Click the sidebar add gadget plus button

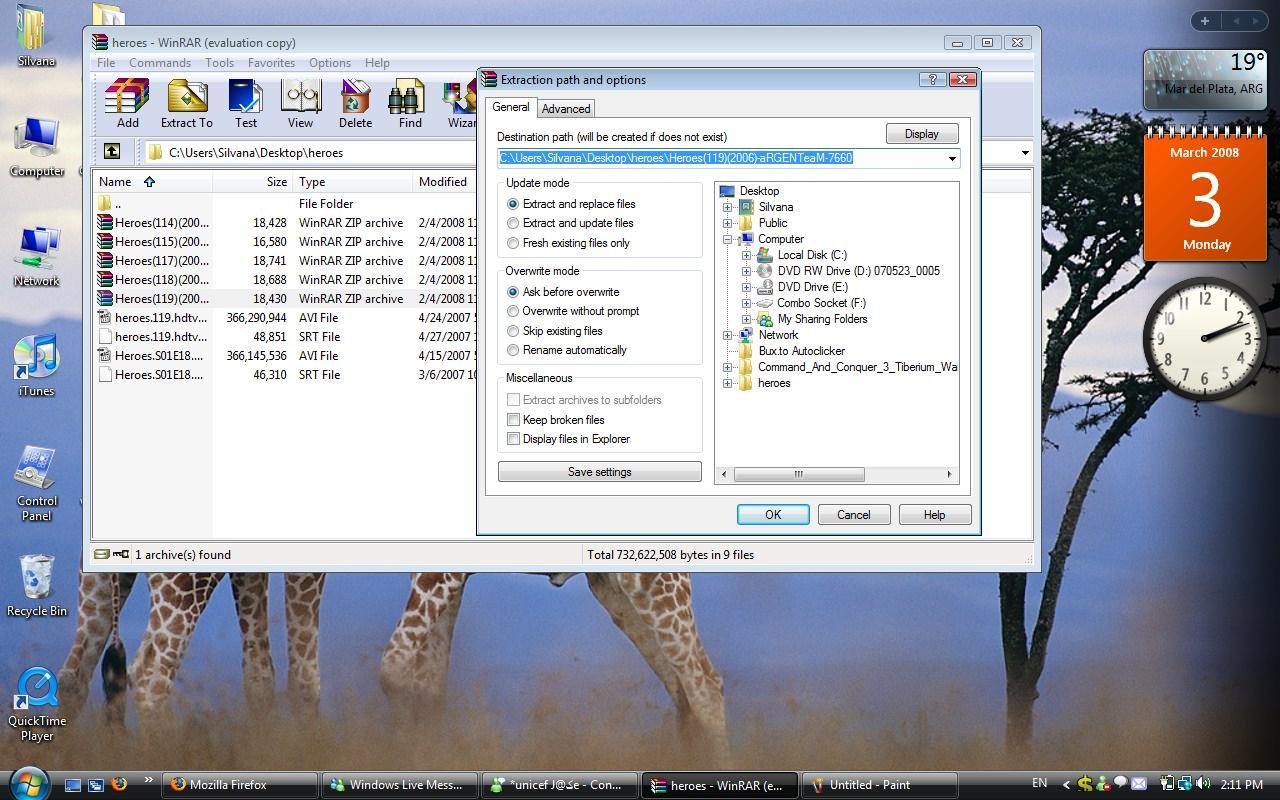1205,20
